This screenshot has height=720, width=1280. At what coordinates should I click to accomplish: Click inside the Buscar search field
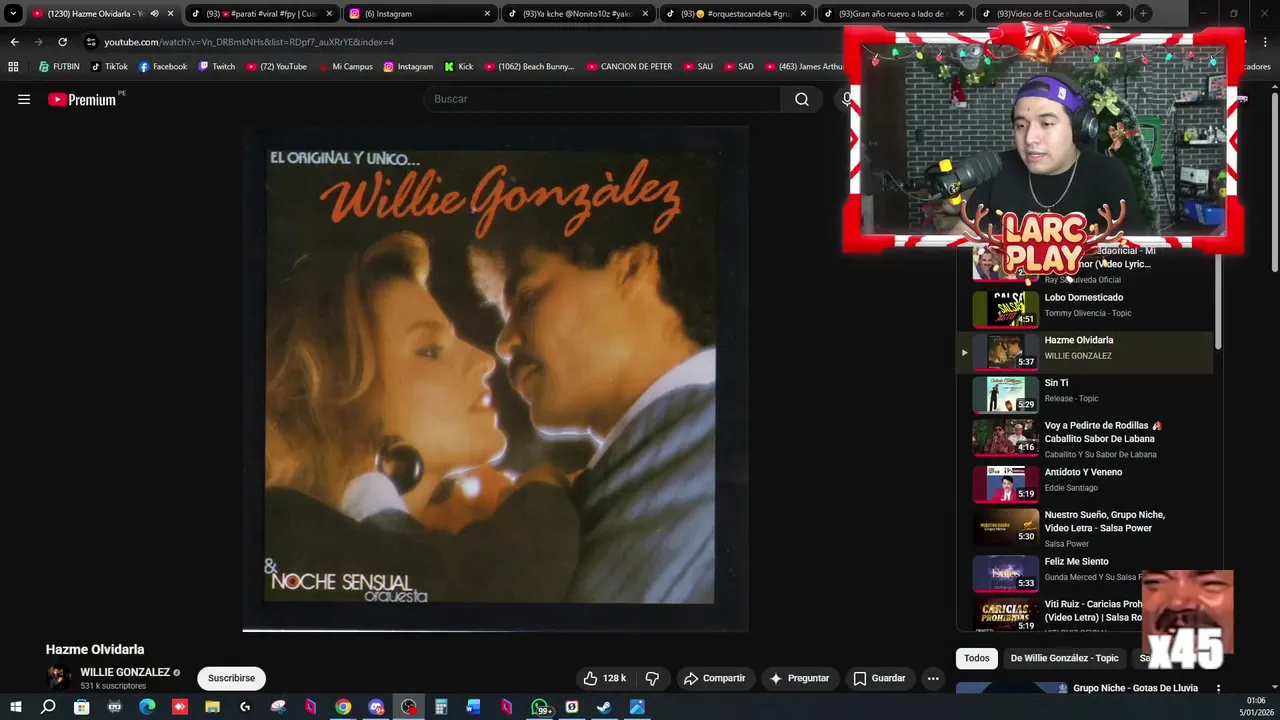tap(603, 99)
